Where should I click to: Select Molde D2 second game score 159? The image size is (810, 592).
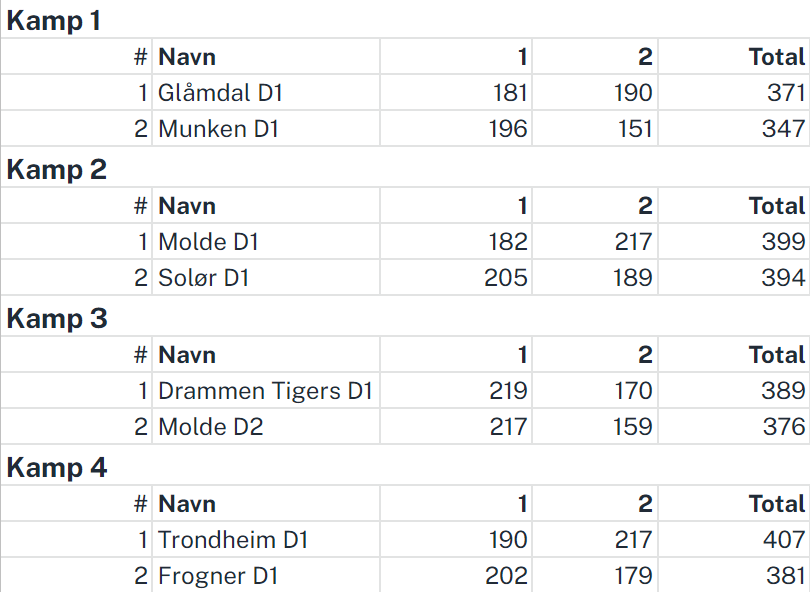(x=633, y=427)
